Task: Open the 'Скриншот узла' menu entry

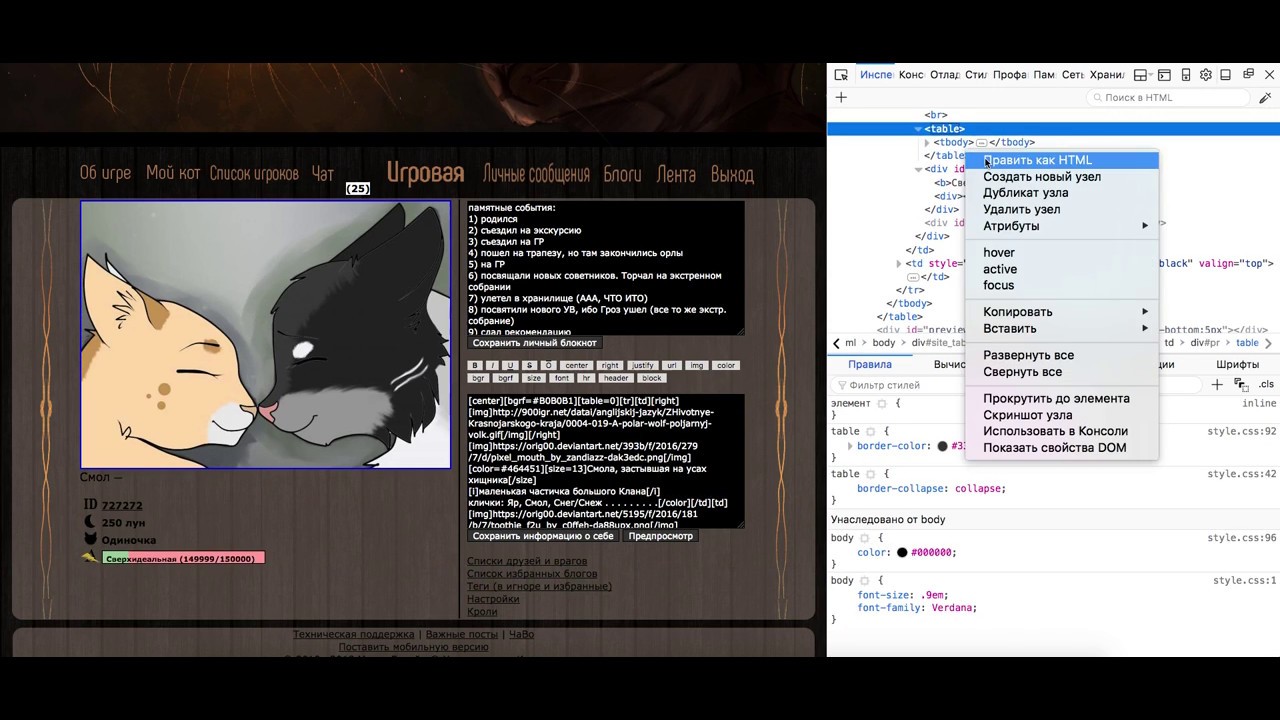Action: [1028, 415]
